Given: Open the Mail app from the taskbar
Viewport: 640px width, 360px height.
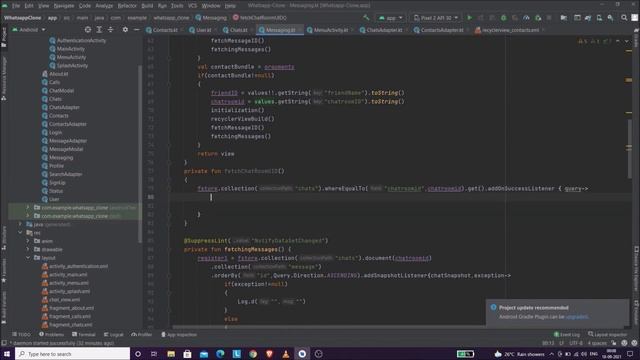Looking at the screenshot, I should click(x=204, y=354).
